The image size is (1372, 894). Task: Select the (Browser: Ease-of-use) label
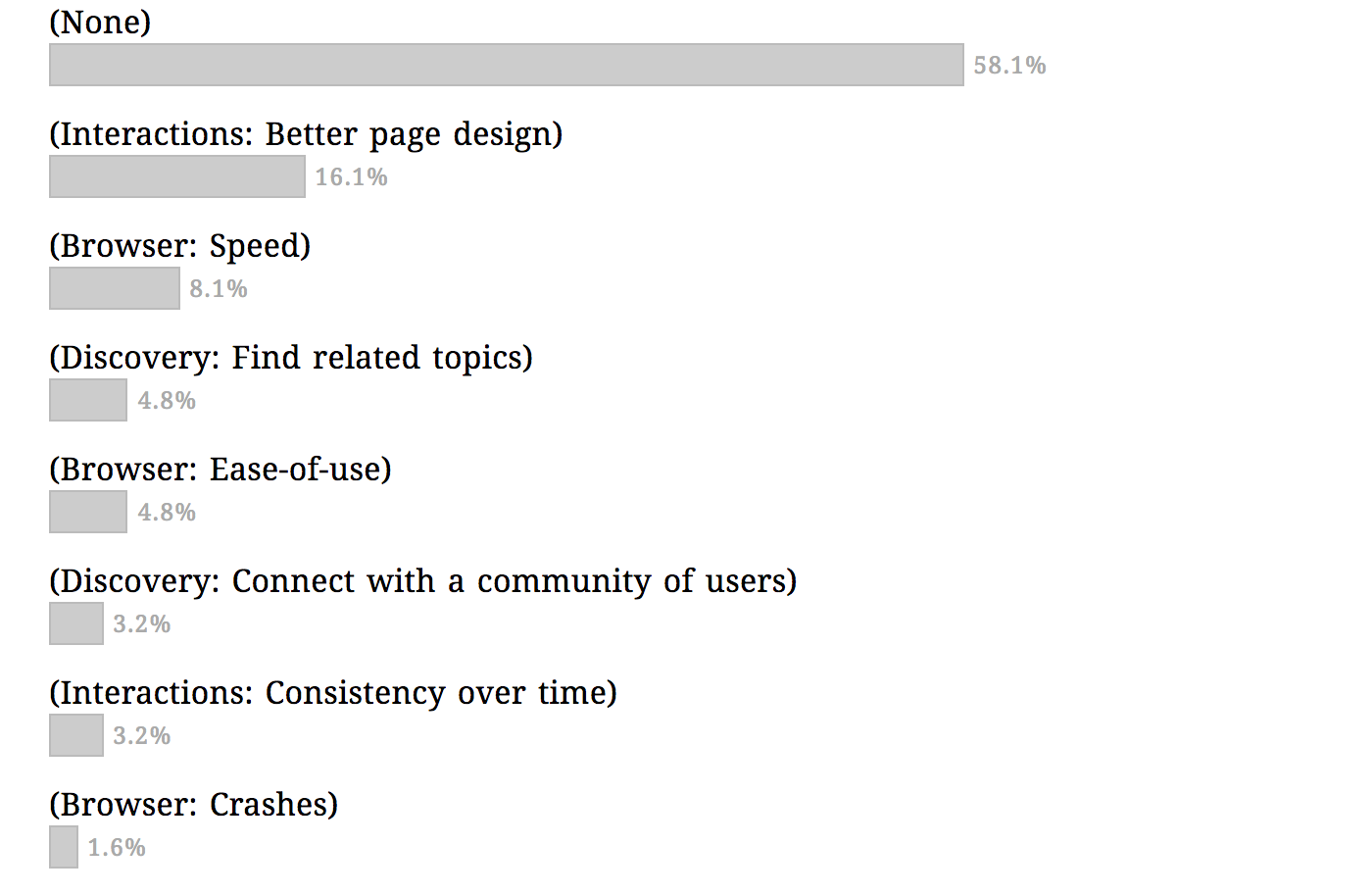220,470
